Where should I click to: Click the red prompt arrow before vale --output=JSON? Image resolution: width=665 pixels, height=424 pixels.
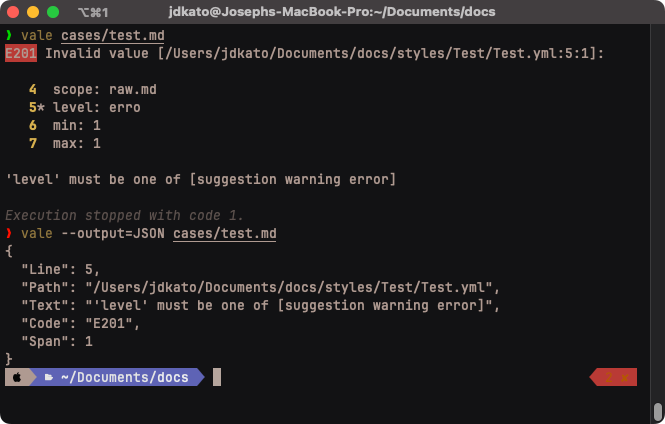(9, 233)
